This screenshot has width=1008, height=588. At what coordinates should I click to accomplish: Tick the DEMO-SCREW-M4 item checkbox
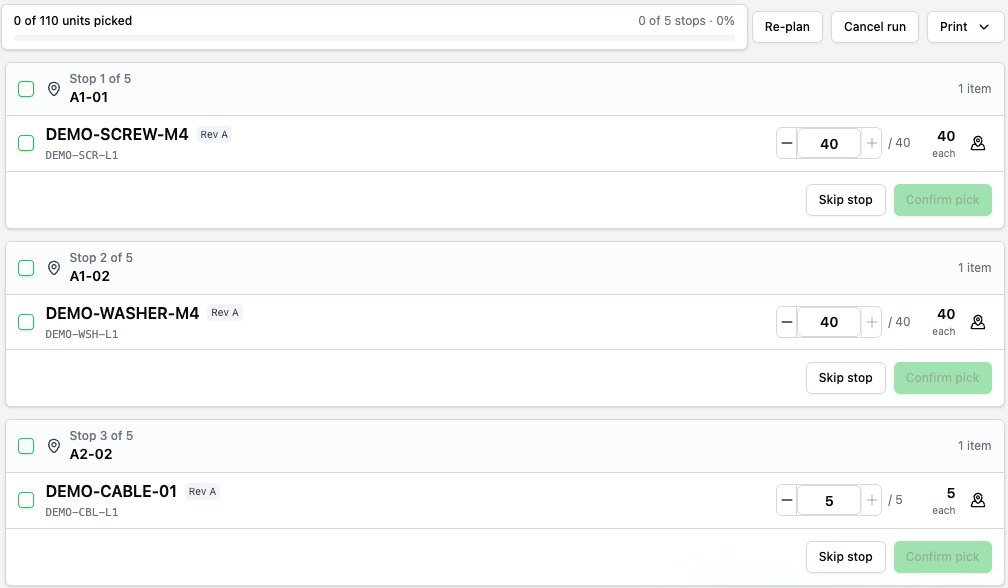26,143
